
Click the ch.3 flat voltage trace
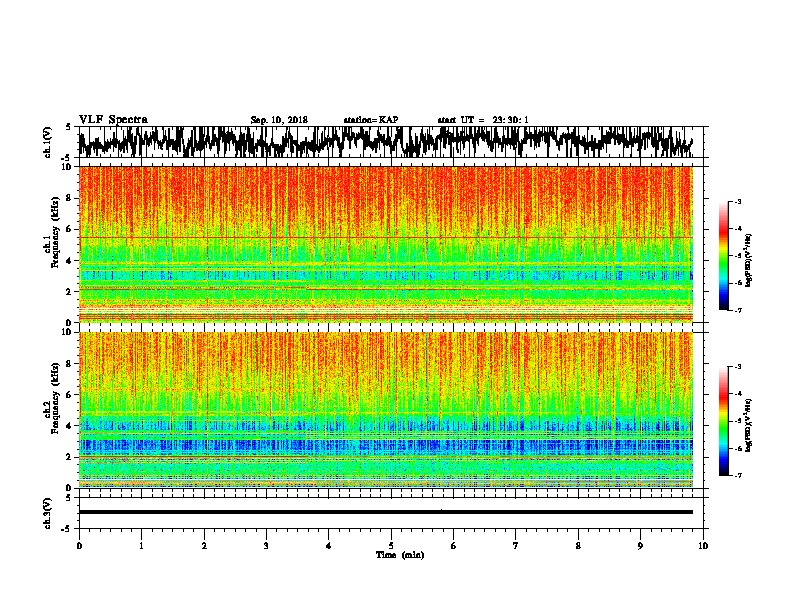386,512
